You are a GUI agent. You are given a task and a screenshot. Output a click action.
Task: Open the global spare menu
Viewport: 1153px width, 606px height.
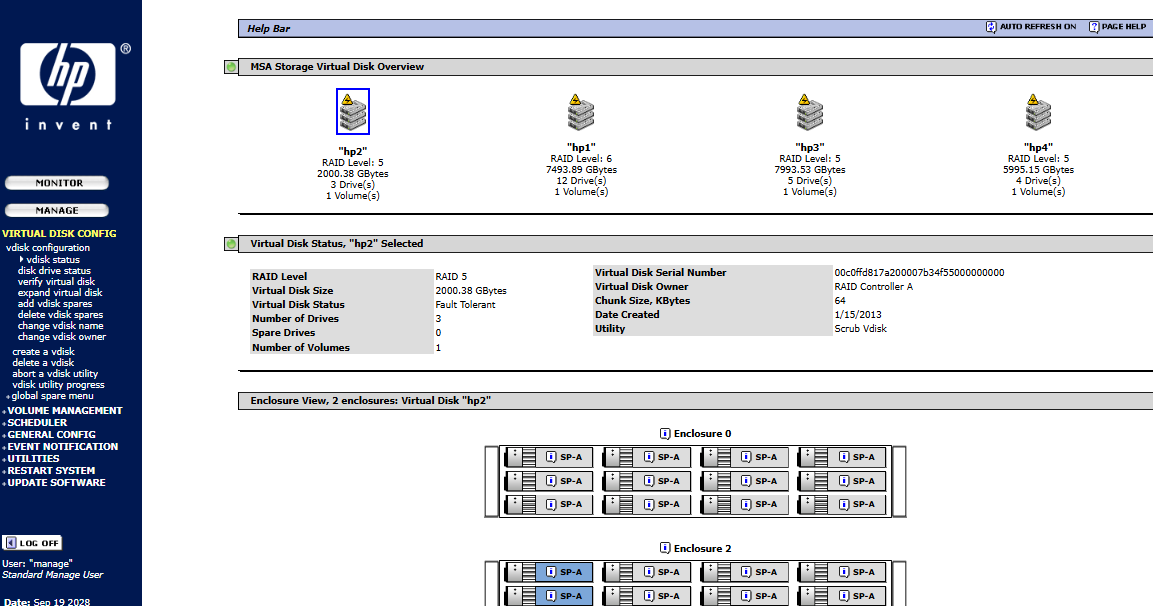point(52,396)
